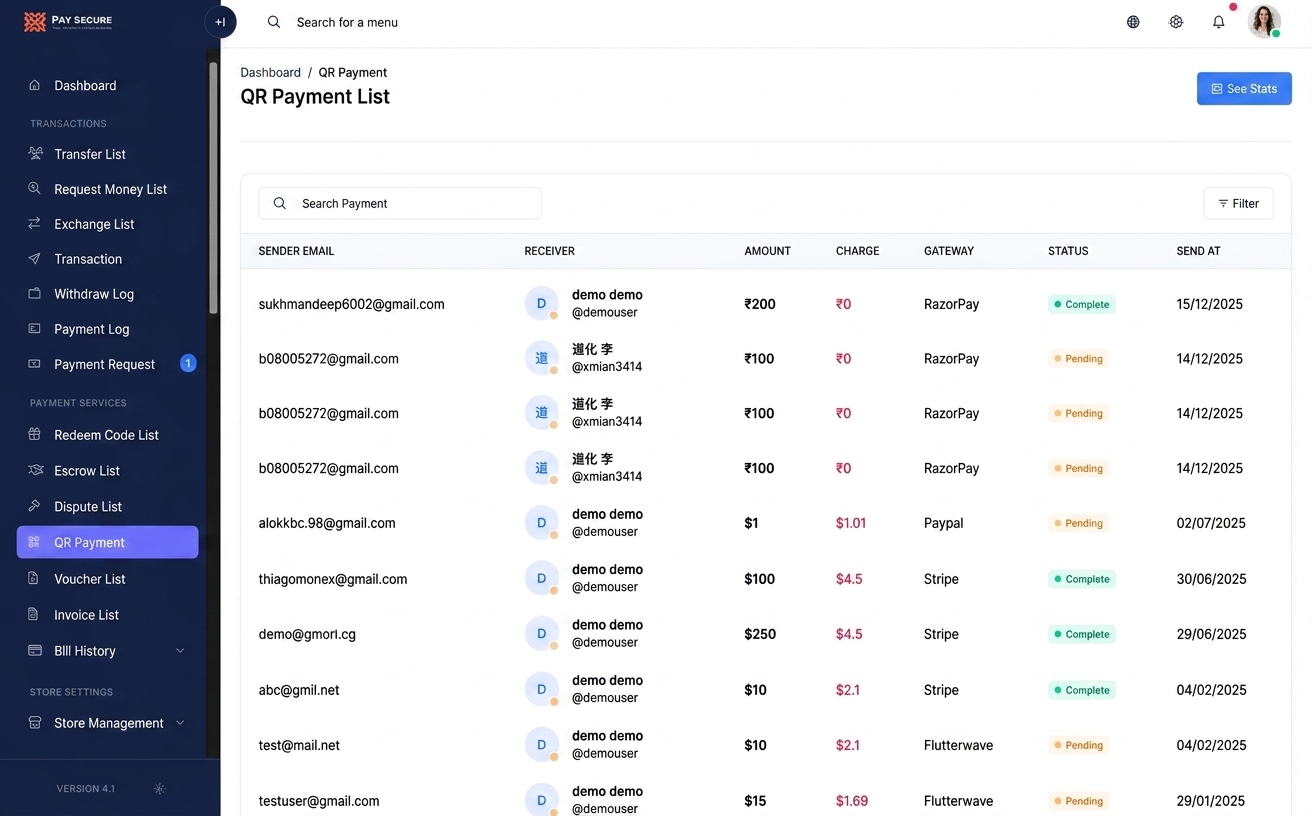Viewport: 1312px width, 816px height.
Task: Click the Escrow List handshake icon
Action: click(x=35, y=471)
